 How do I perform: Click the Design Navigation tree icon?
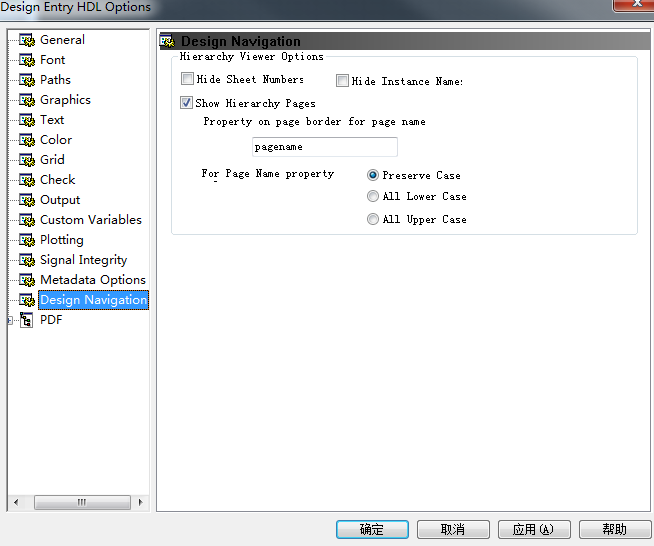point(27,300)
